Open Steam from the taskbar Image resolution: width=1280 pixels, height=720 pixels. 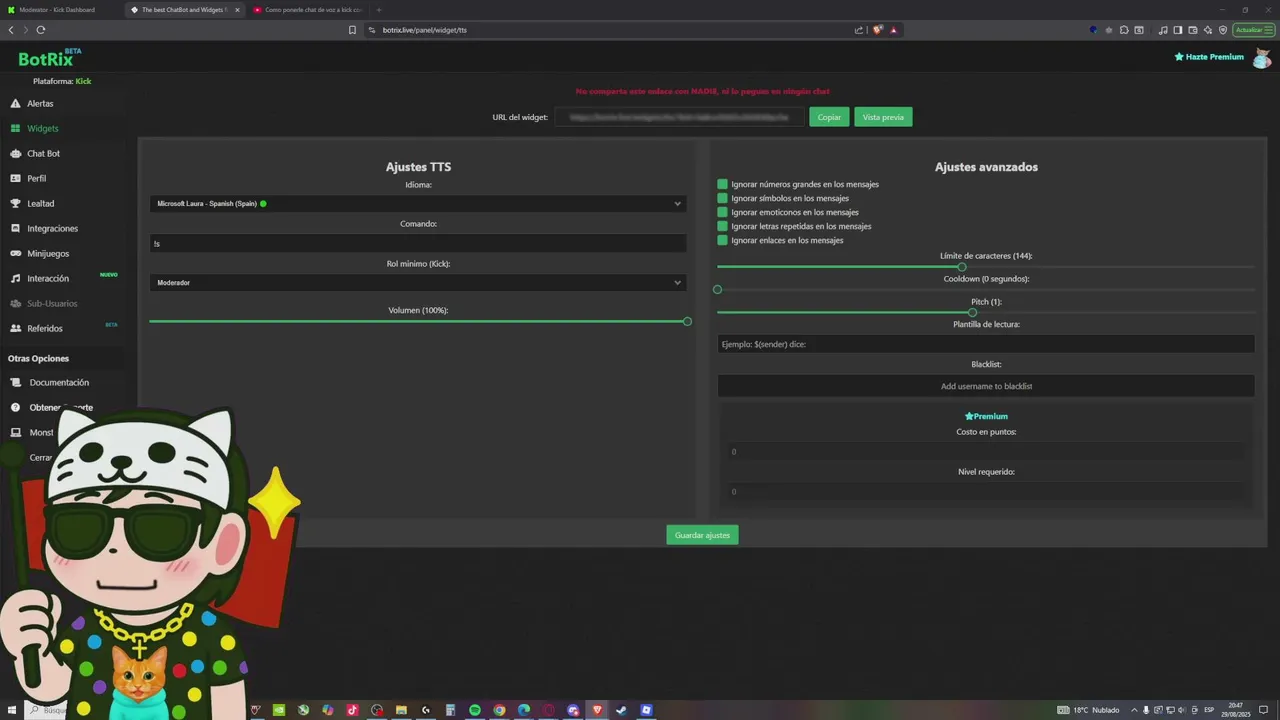coord(621,710)
